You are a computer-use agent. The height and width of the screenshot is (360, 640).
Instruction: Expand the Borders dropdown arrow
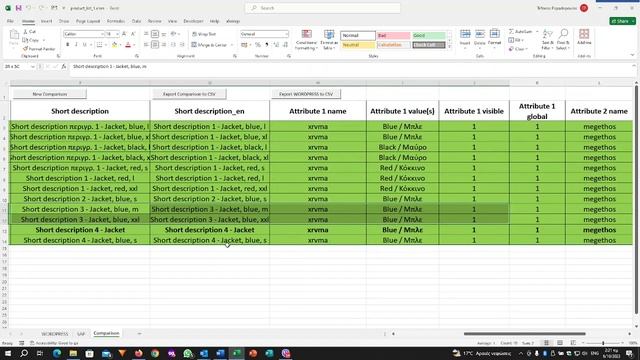click(106, 45)
